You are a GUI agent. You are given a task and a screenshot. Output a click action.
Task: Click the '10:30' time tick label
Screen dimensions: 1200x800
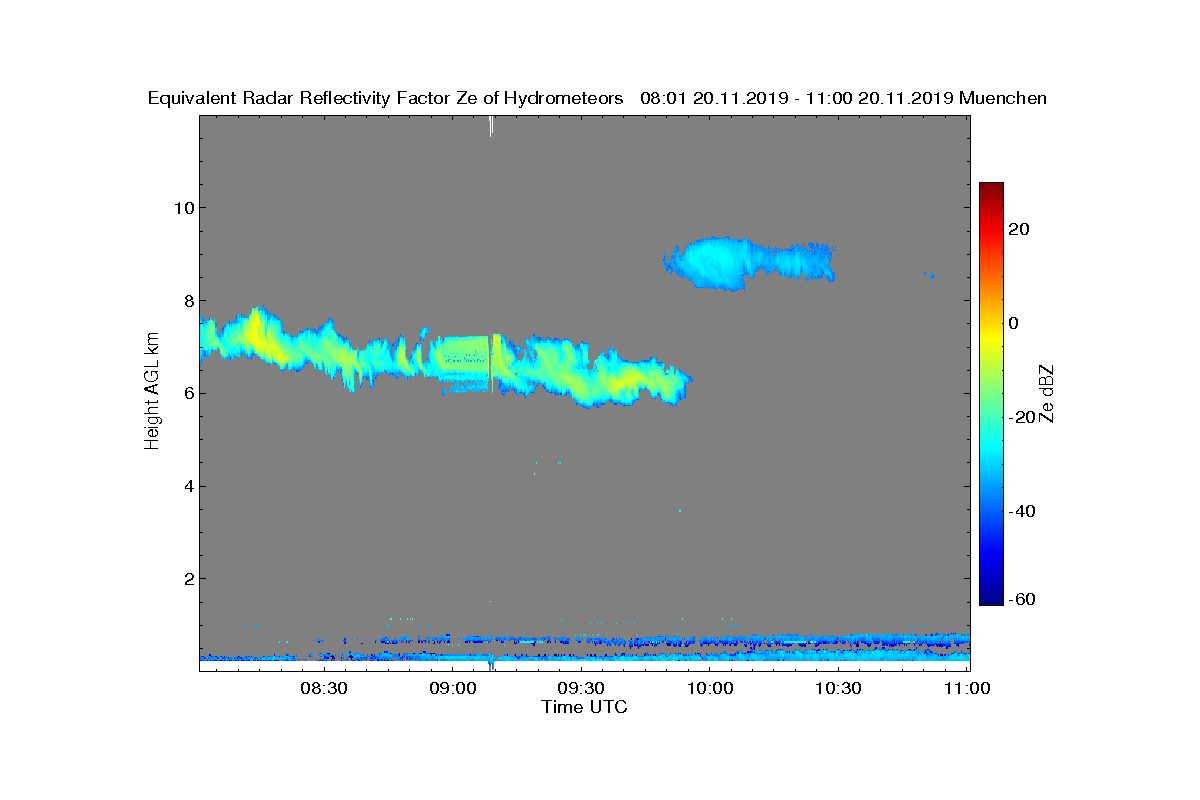(x=838, y=688)
